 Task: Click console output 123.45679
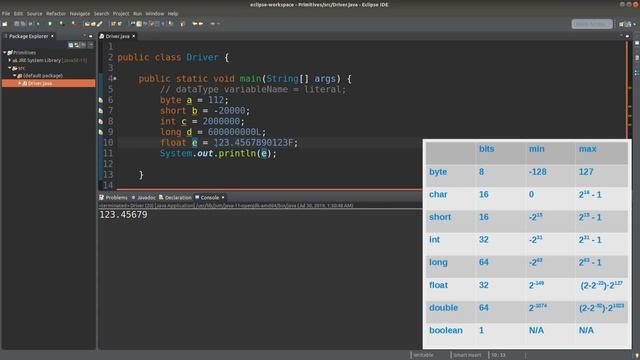(x=123, y=215)
